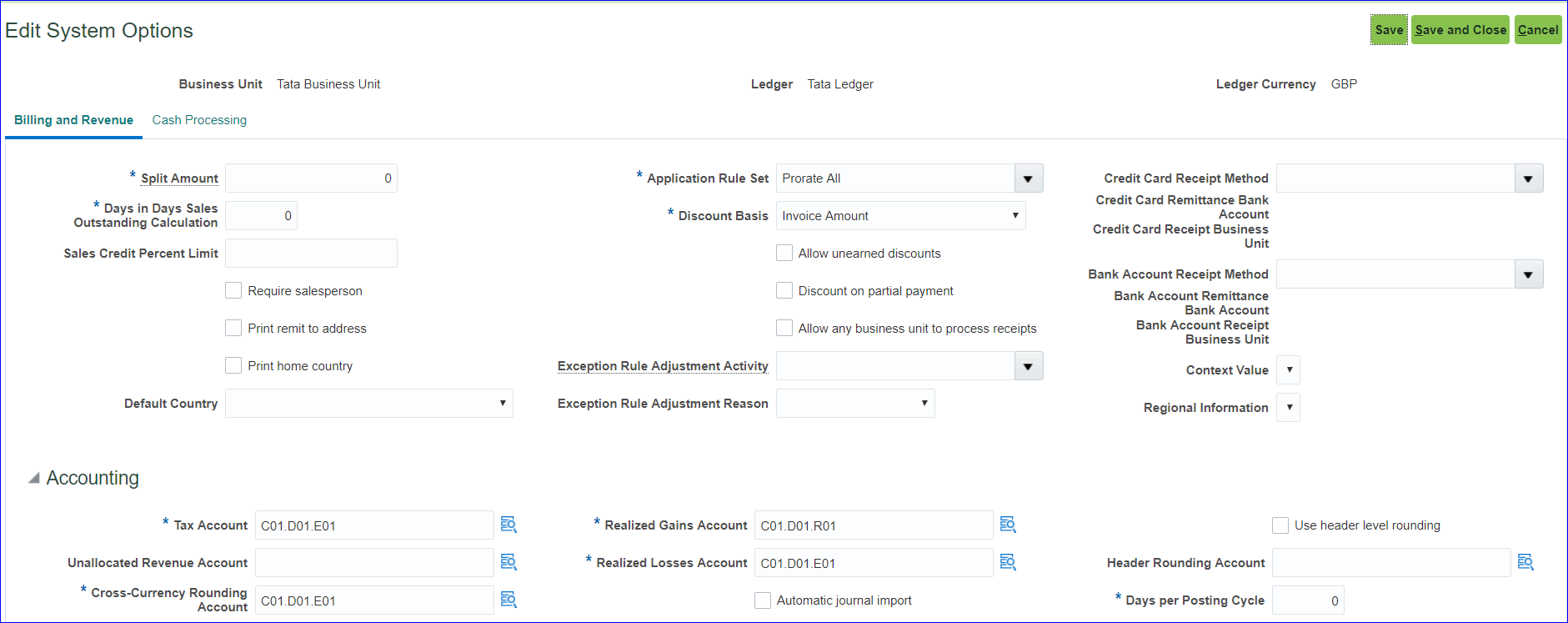This screenshot has width=1568, height=623.
Task: Click search icon next to Realized Gains Account
Action: (1008, 525)
